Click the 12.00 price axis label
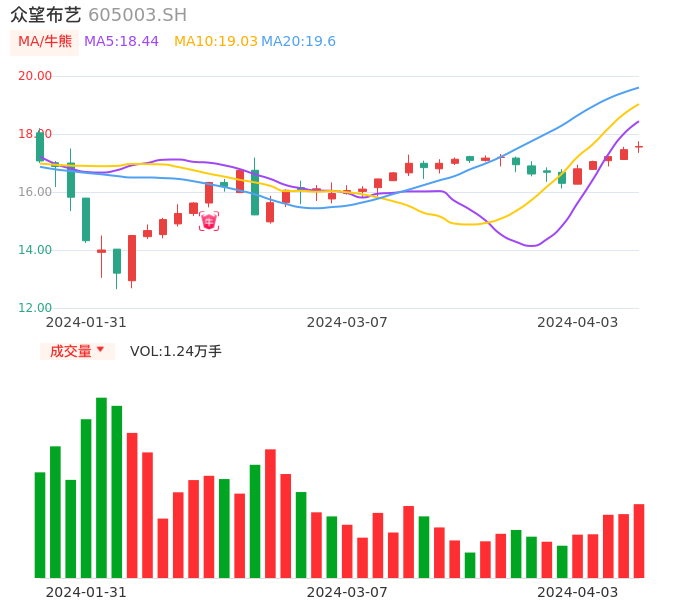This screenshot has height=606, width=686. pos(35,308)
